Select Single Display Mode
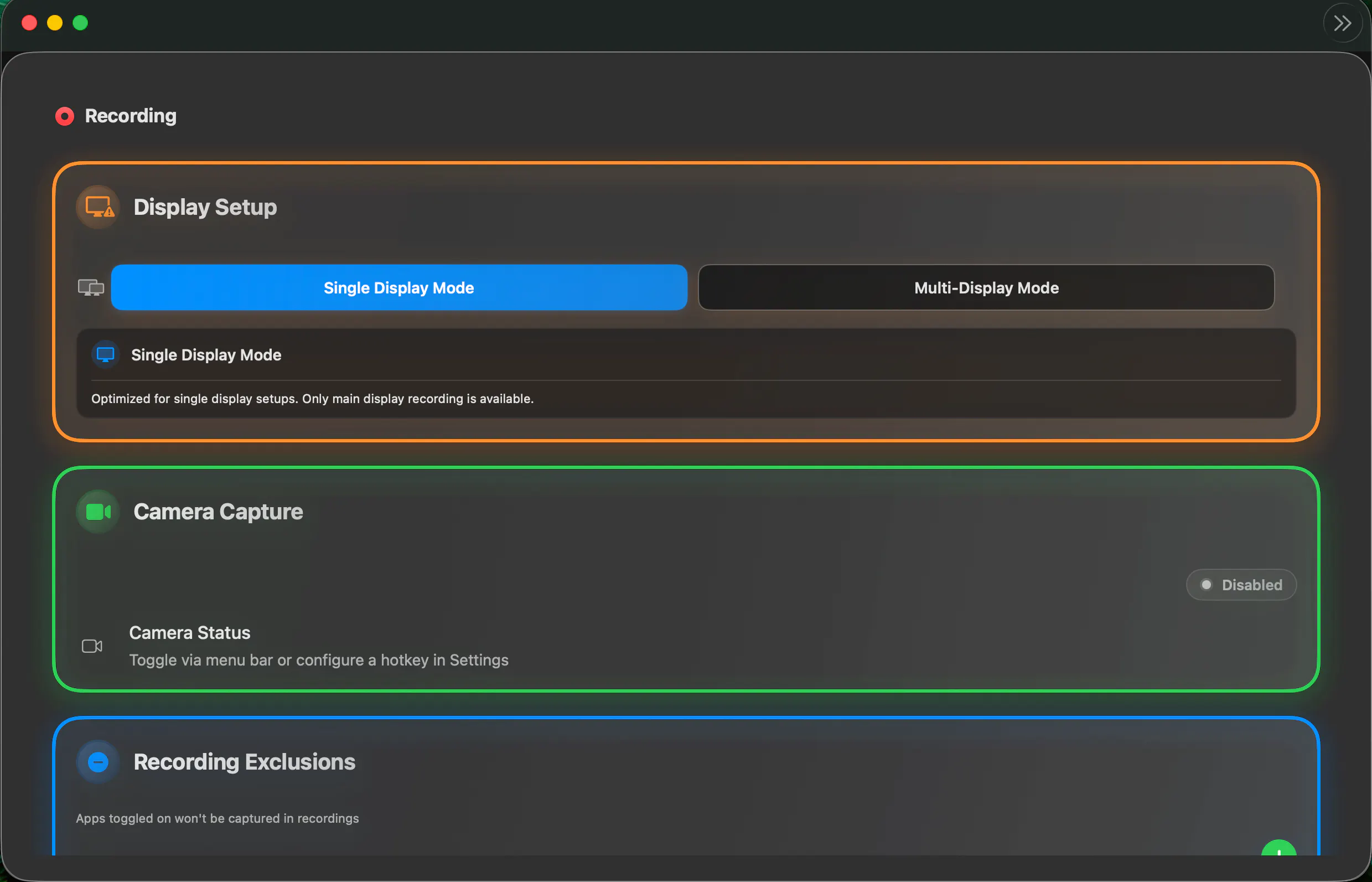Image resolution: width=1372 pixels, height=882 pixels. tap(399, 287)
